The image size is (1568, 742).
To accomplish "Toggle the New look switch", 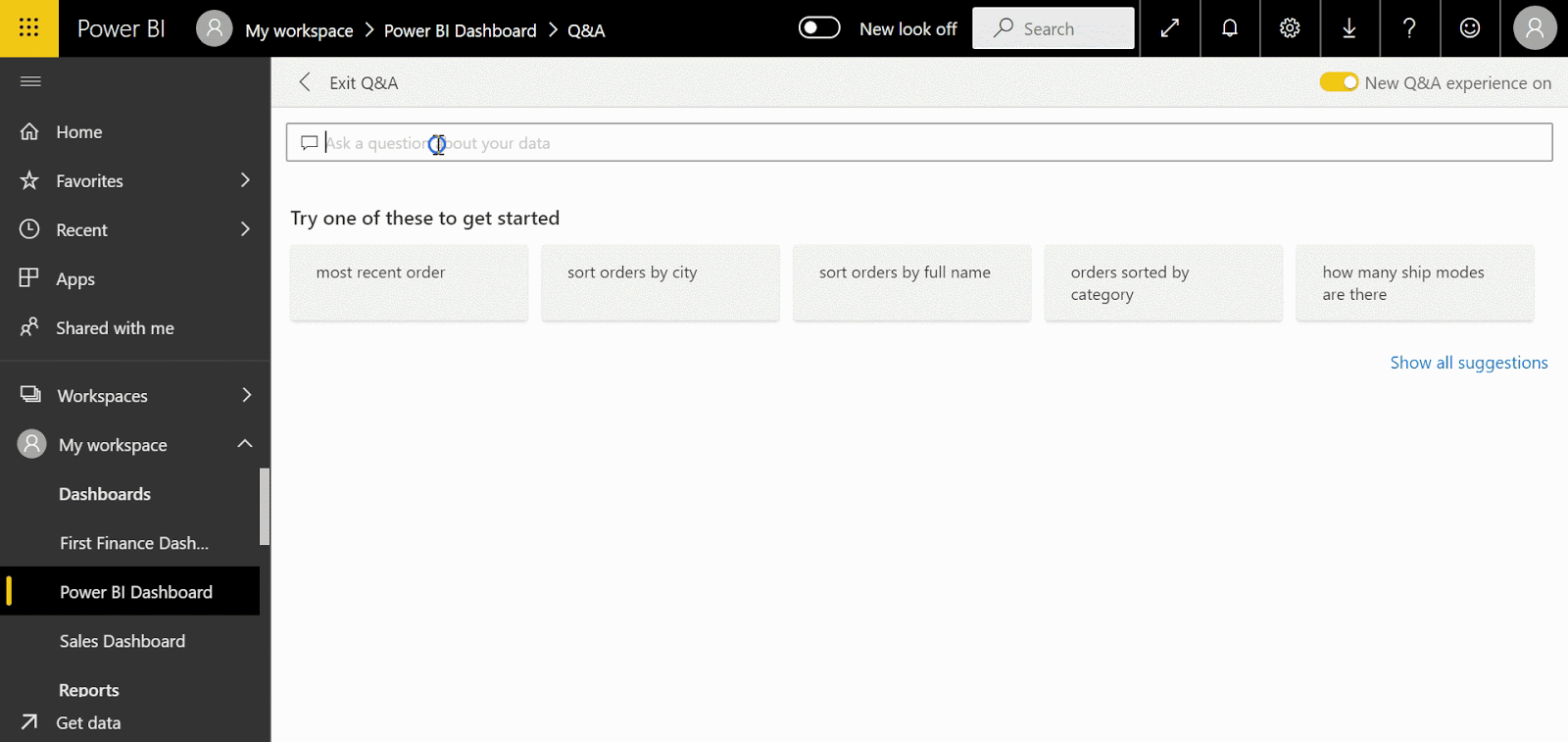I will coord(819,27).
